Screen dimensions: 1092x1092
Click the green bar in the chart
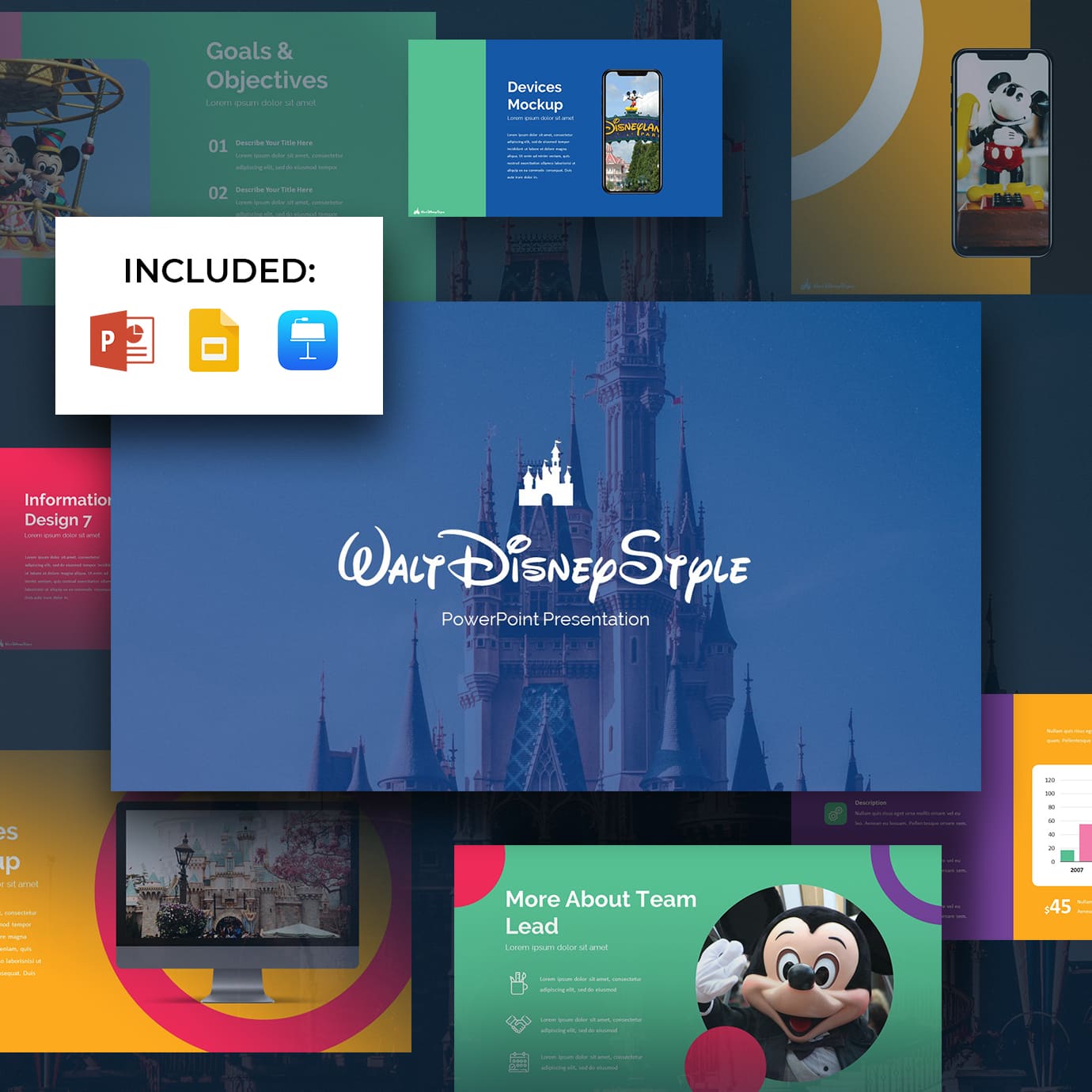(1067, 855)
